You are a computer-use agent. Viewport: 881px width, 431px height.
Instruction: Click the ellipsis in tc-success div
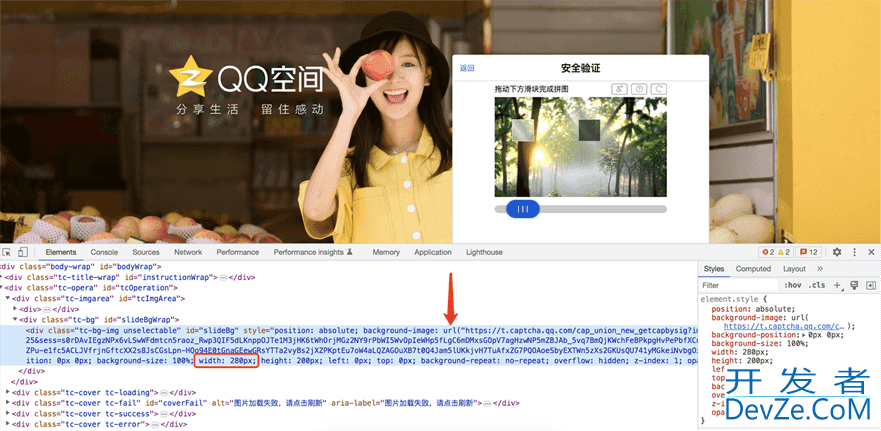[164, 414]
